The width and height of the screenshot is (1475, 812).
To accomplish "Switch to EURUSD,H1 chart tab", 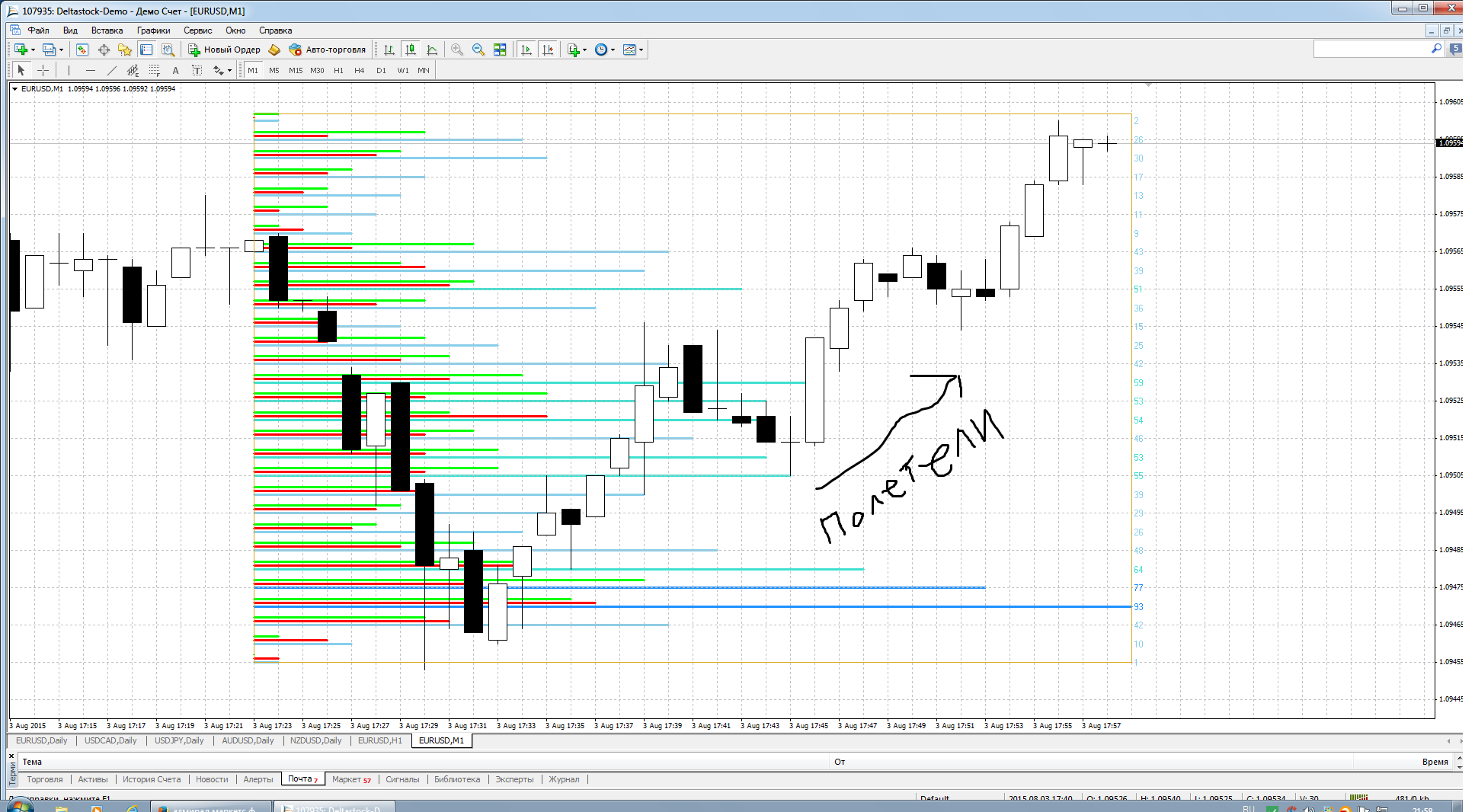I will coord(380,740).
